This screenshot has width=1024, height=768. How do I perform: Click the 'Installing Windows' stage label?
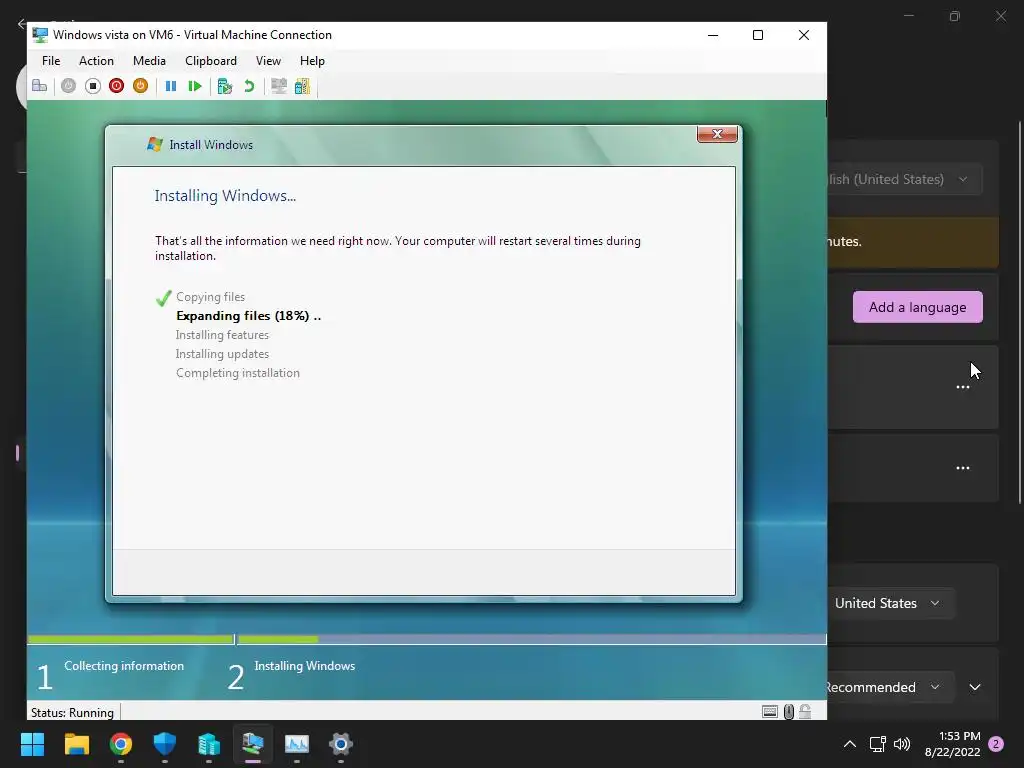click(x=305, y=666)
